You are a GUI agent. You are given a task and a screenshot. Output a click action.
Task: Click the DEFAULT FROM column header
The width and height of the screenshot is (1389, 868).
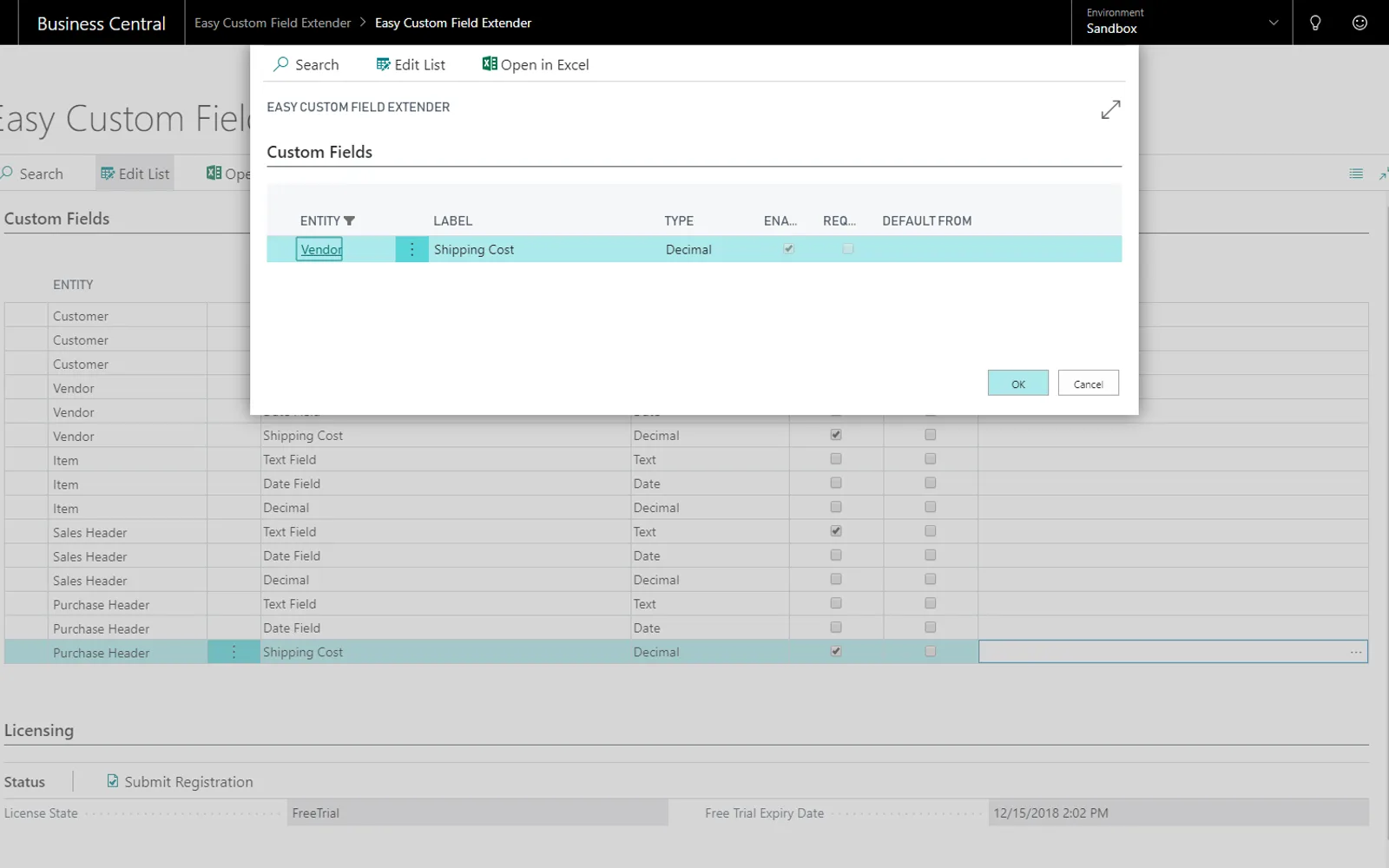927,220
